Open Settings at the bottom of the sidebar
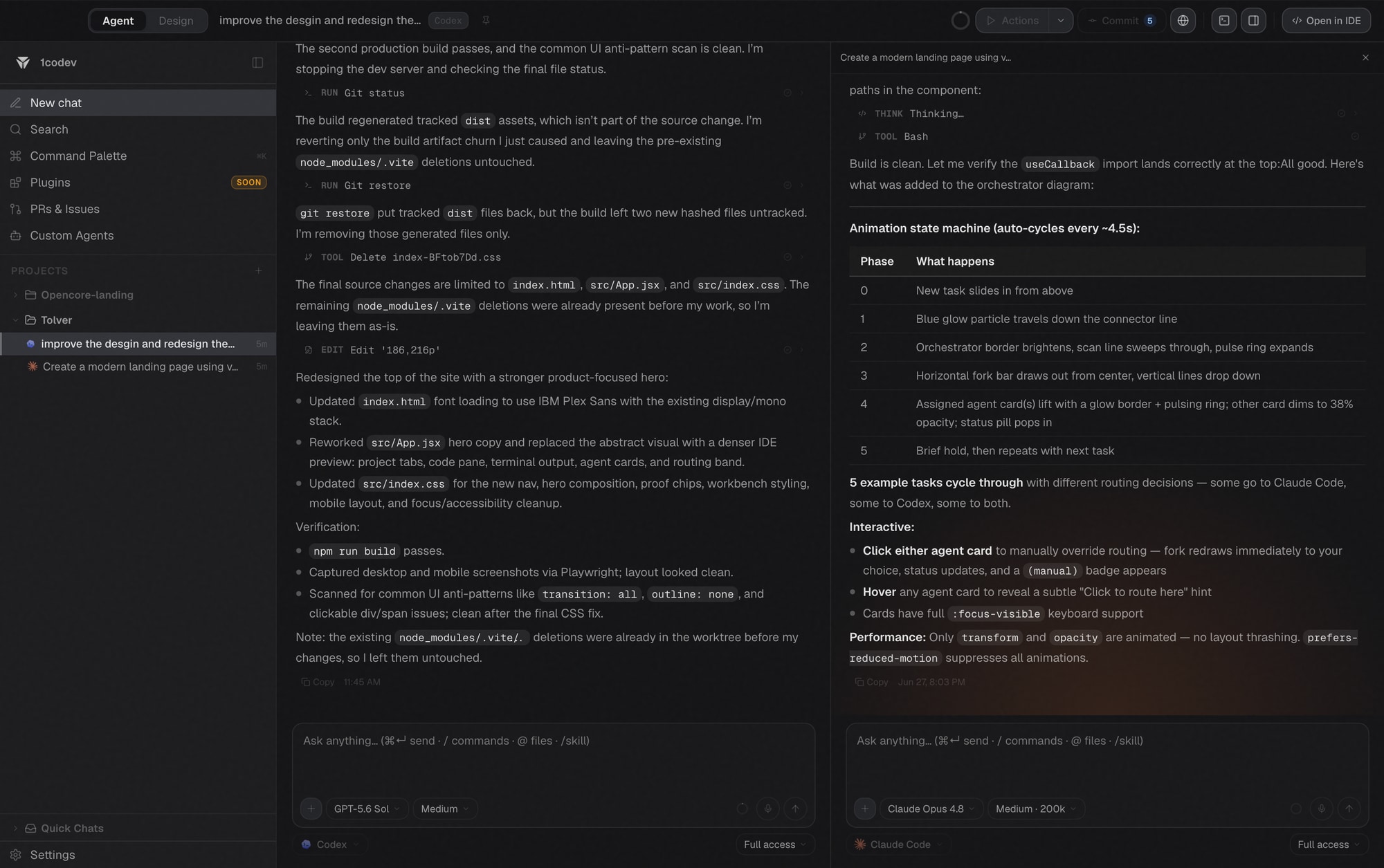 click(138, 855)
